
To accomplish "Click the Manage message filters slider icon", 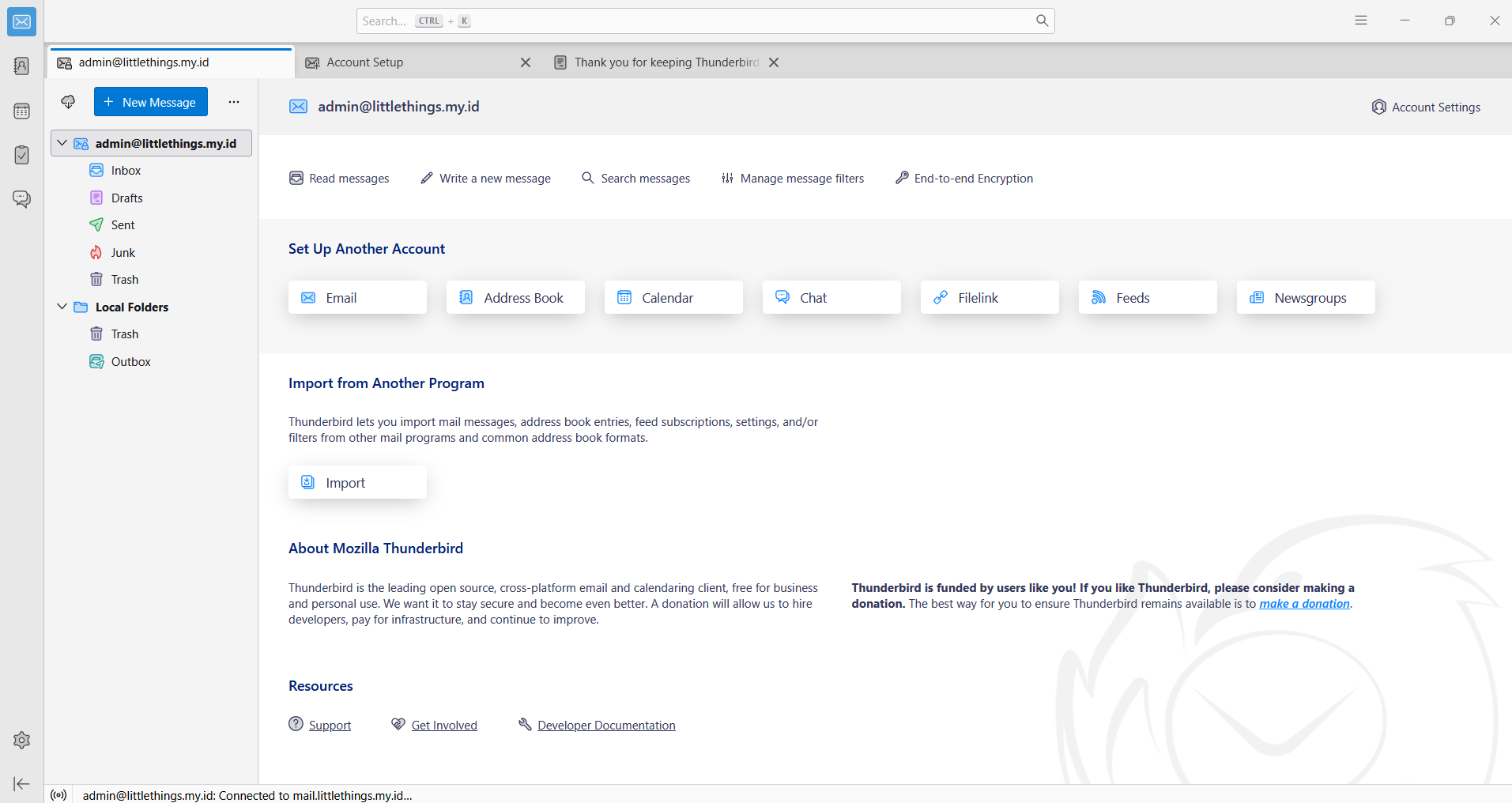I will (x=727, y=178).
